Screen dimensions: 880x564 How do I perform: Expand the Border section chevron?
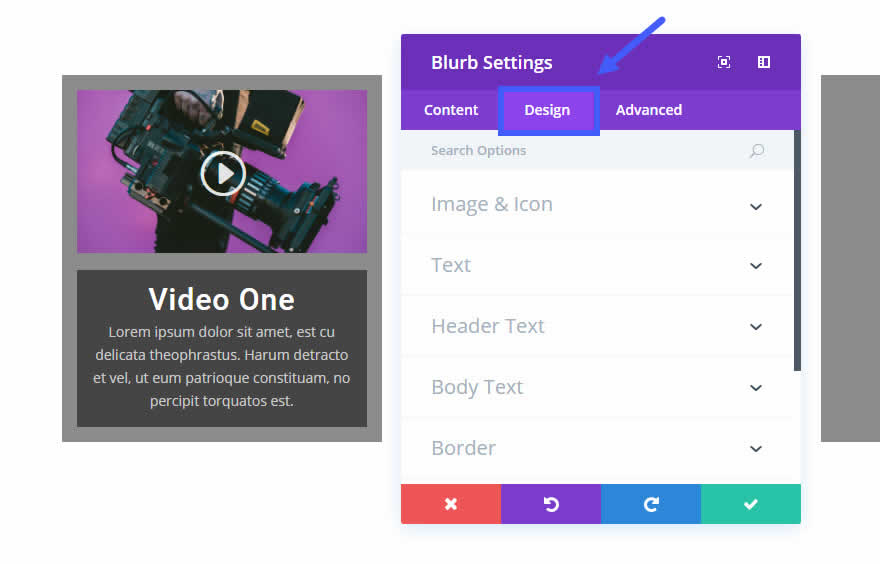[756, 449]
